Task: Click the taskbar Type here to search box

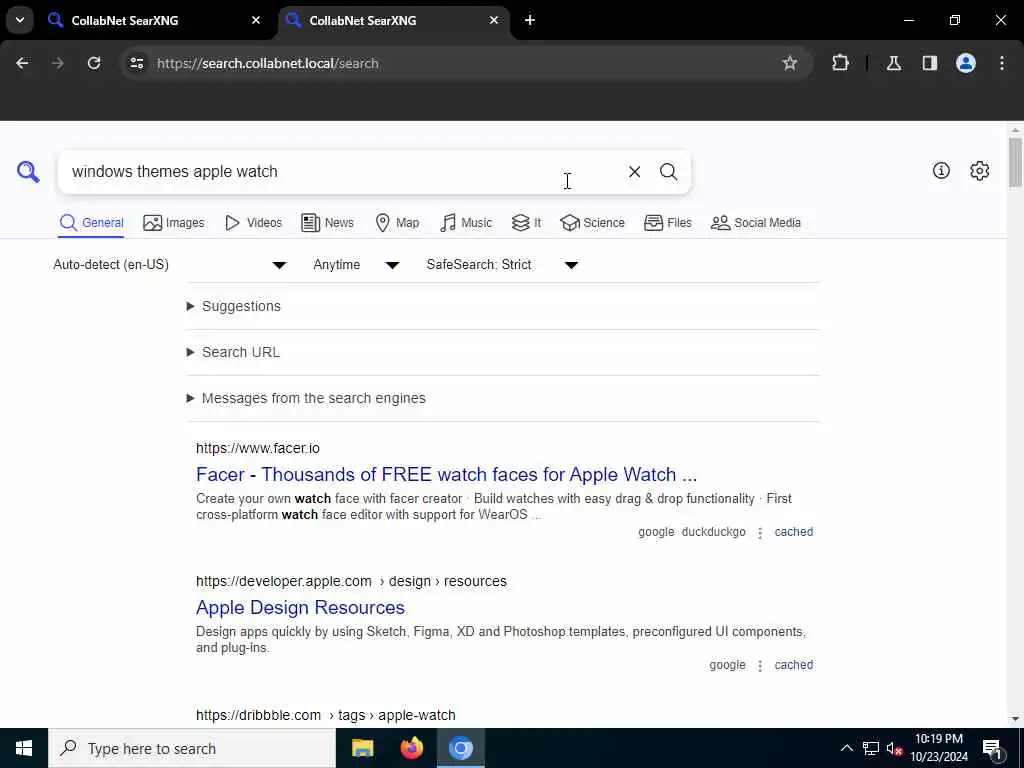Action: (191, 748)
